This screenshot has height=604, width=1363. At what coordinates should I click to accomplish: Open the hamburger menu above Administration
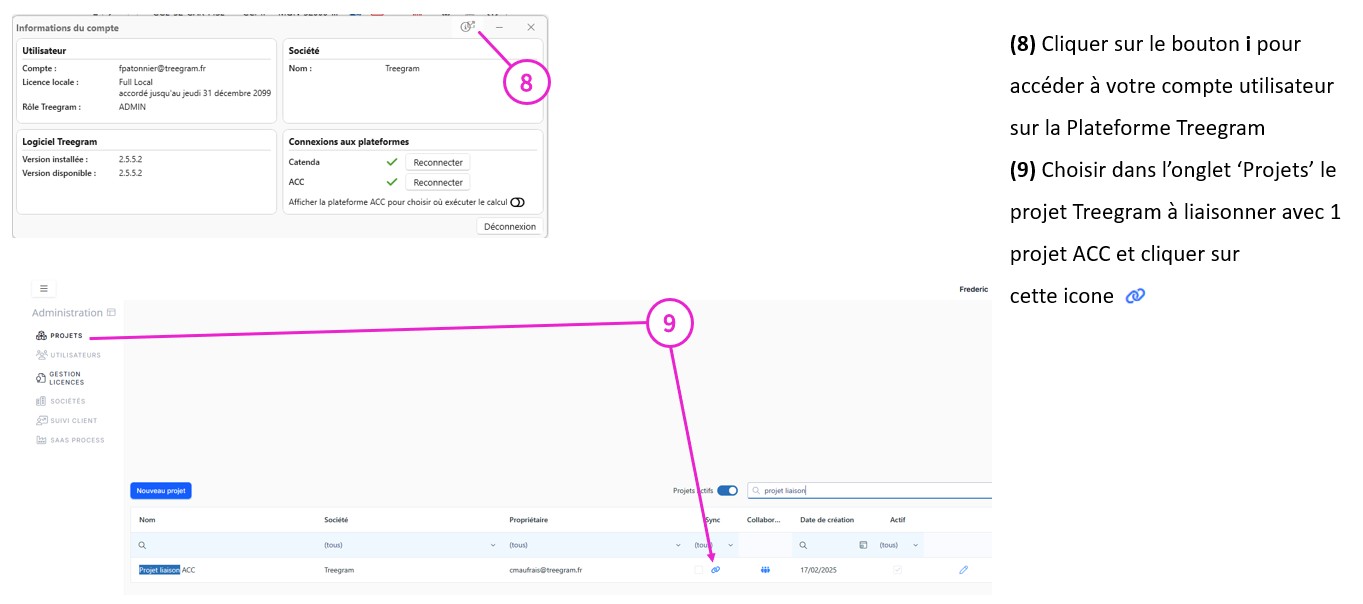pos(44,288)
